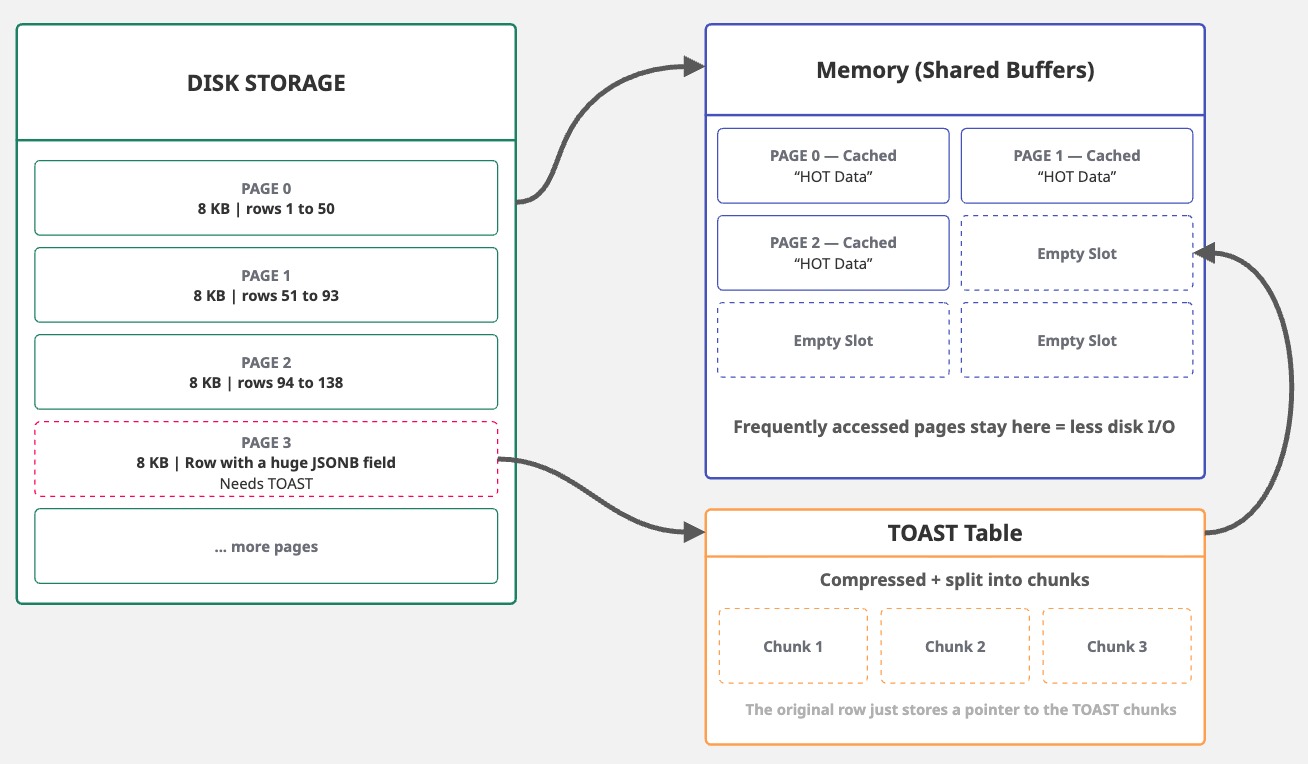Screen dimensions: 1308x764
Task: Select the TOAST Table header
Action: (x=955, y=533)
